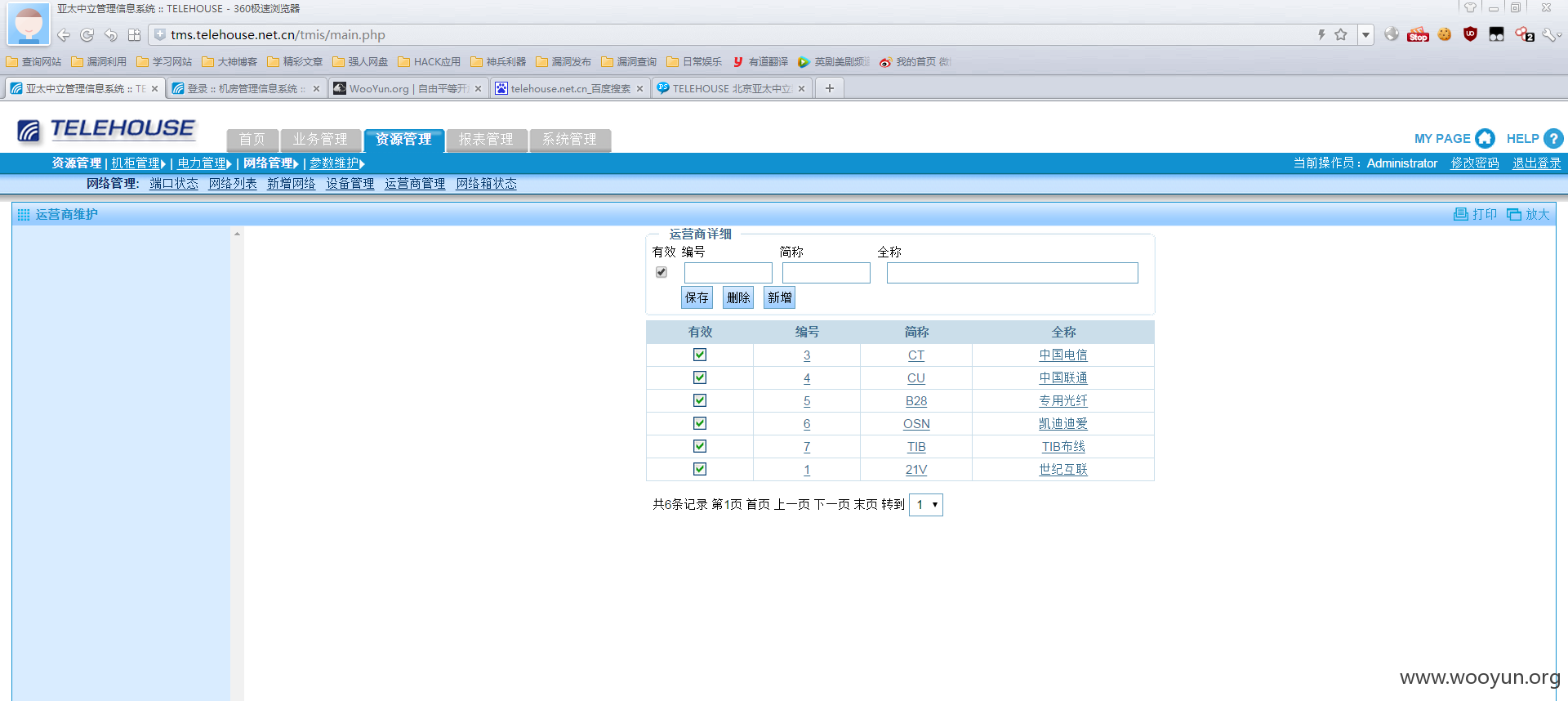Toggle 有效 checkbox for 中国电信 row
The image size is (1568, 701).
(x=700, y=355)
